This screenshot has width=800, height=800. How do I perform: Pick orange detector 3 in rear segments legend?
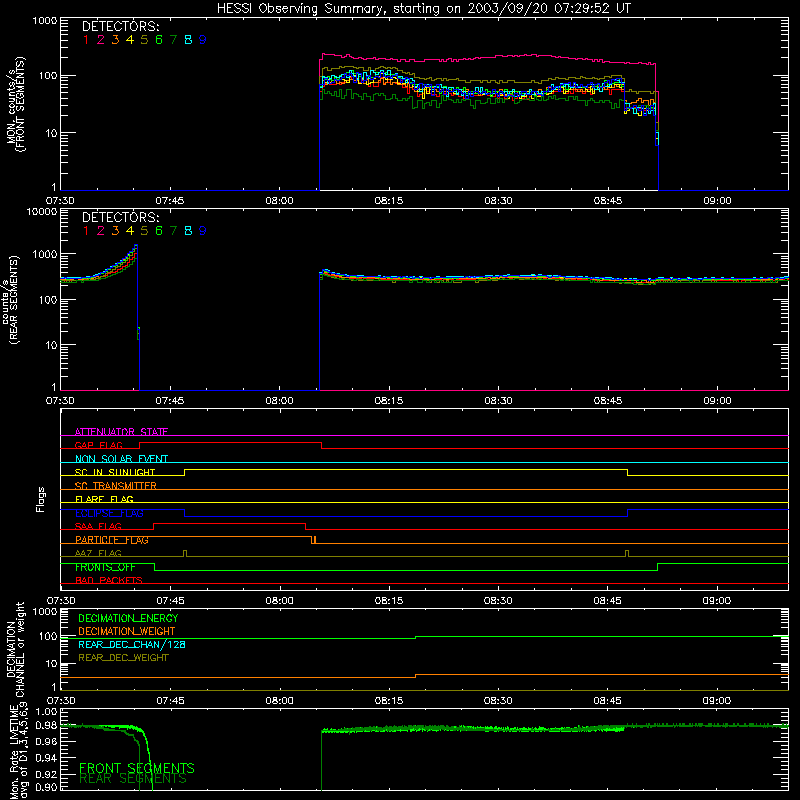(115, 231)
